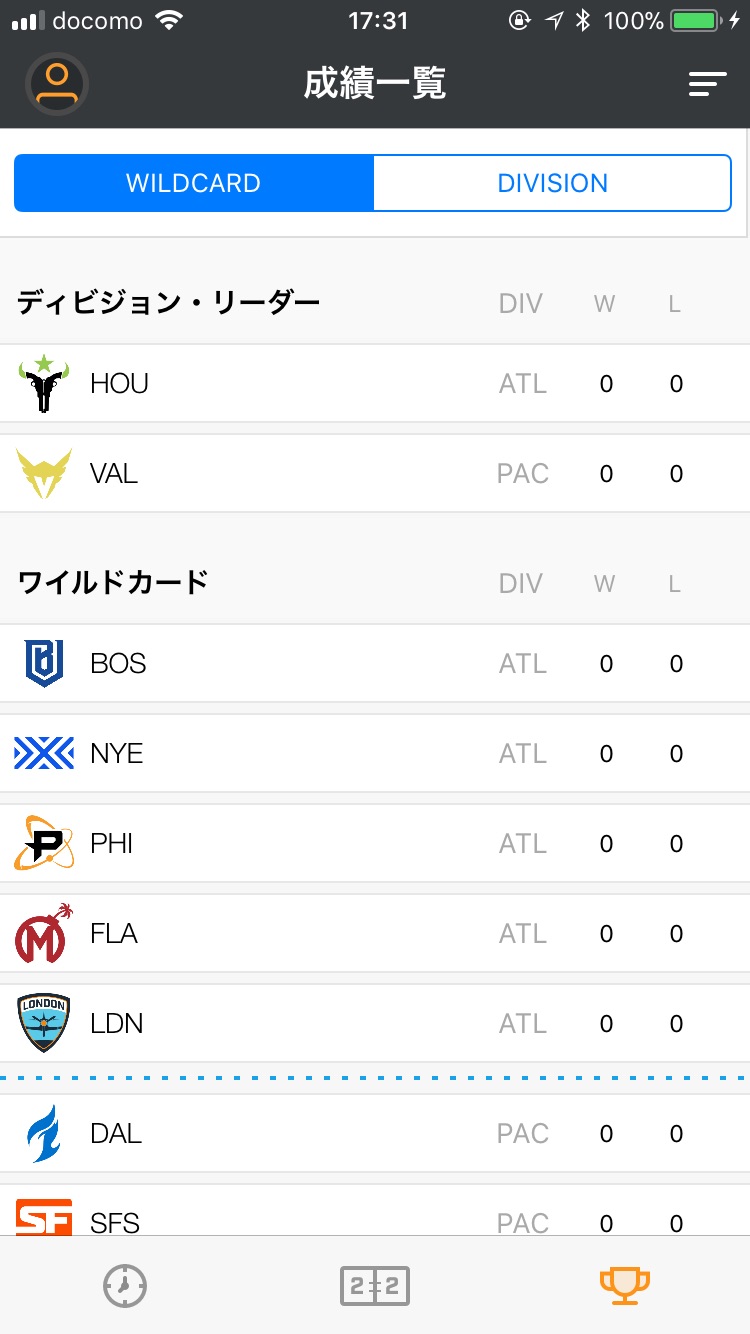The height and width of the screenshot is (1334, 750).
Task: Select the Boston Uprising shield logo
Action: pyautogui.click(x=44, y=663)
